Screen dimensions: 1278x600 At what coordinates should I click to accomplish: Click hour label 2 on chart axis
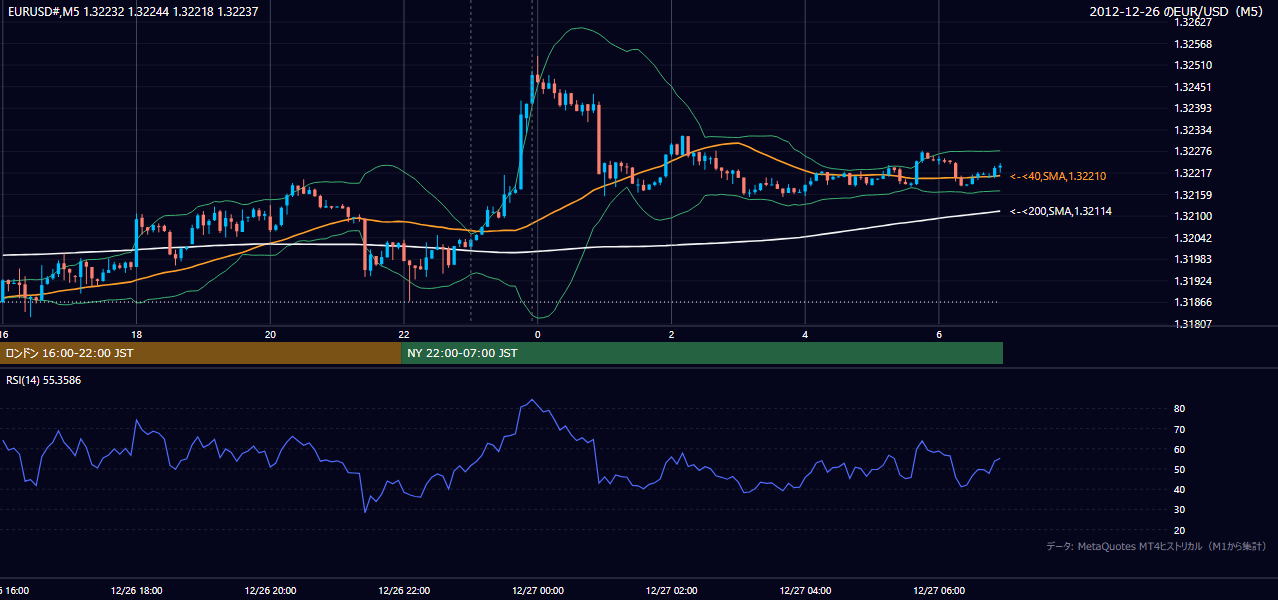[x=671, y=333]
